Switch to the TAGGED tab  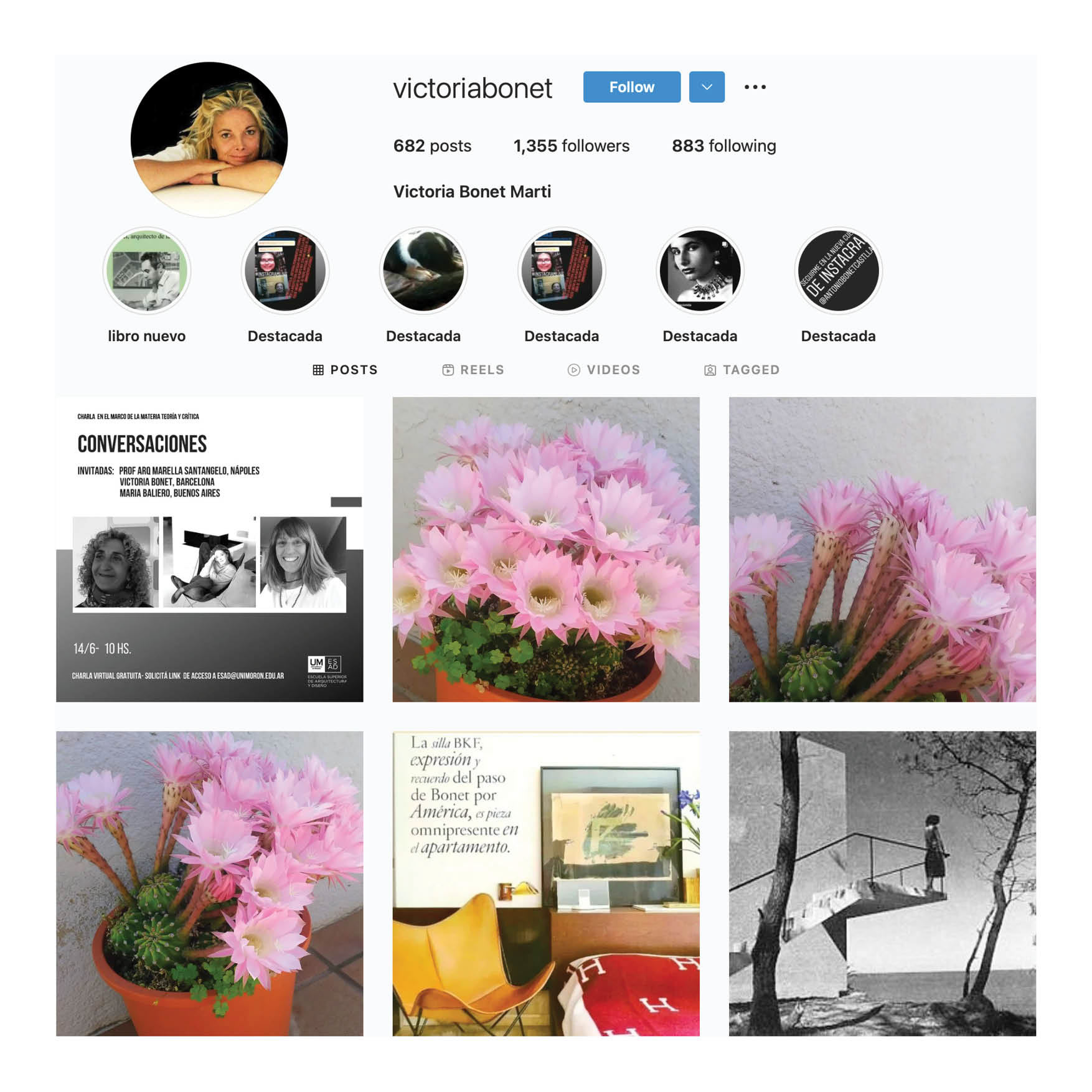[741, 370]
